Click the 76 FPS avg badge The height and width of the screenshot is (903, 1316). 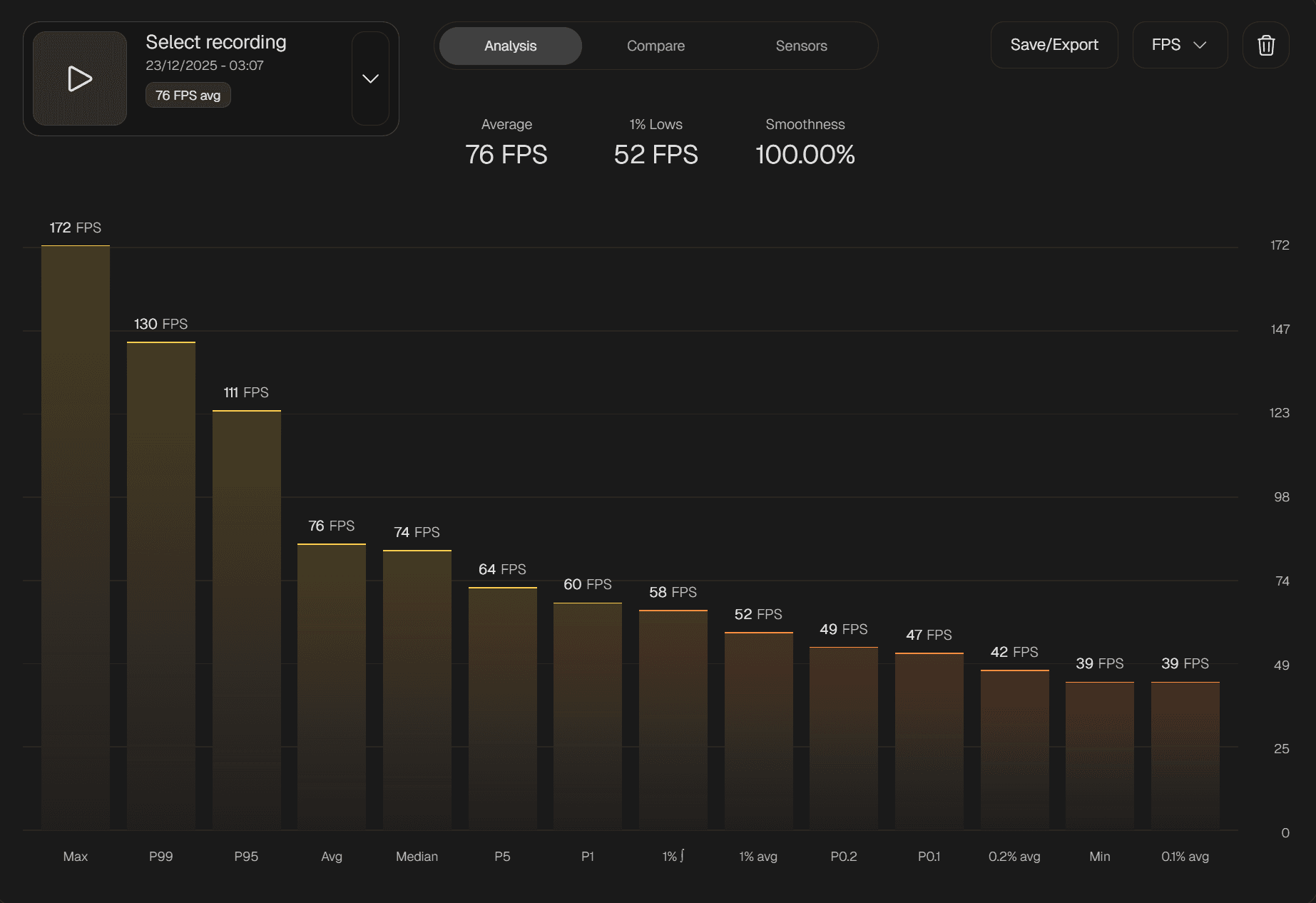pyautogui.click(x=188, y=96)
